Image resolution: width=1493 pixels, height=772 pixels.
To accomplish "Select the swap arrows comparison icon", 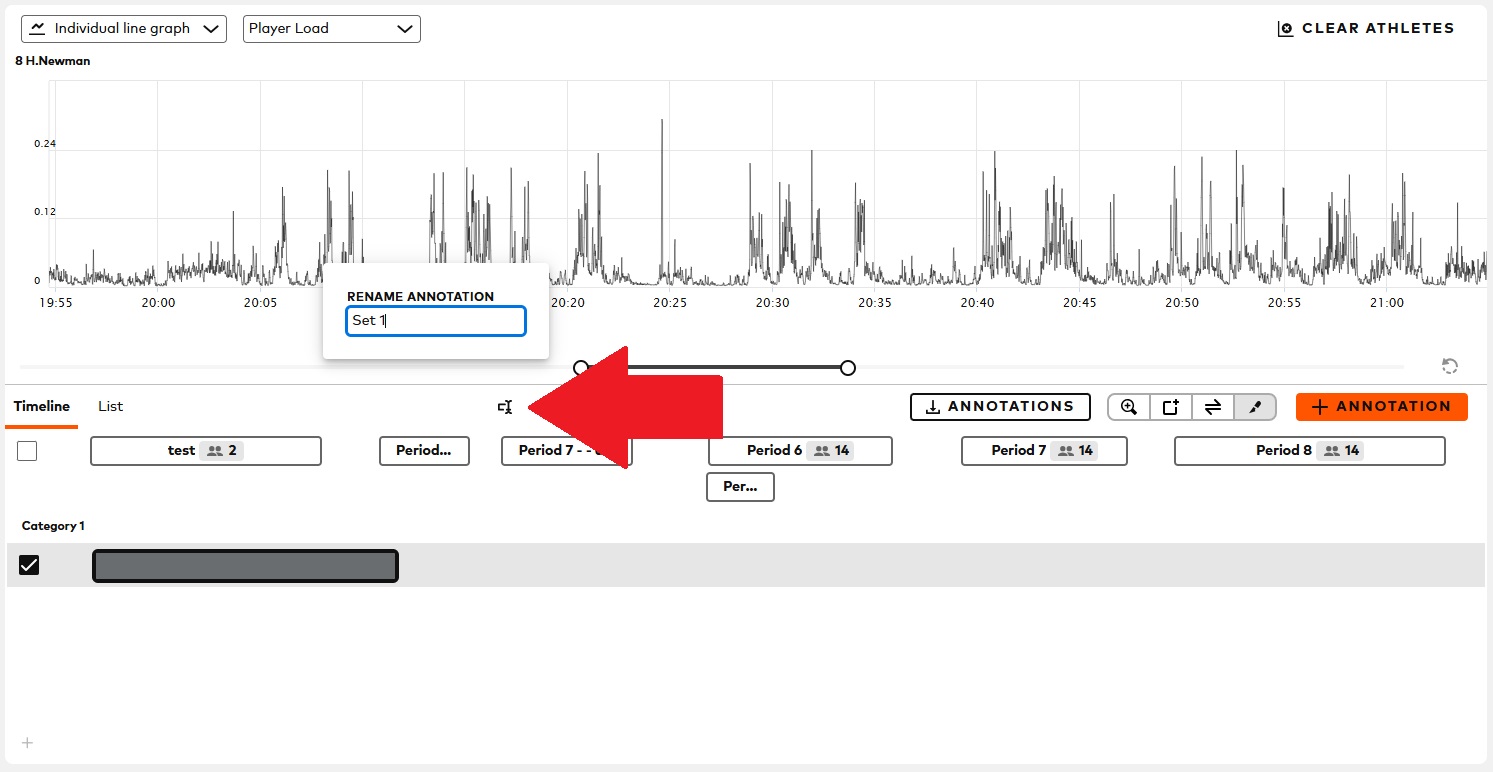I will [x=1213, y=407].
